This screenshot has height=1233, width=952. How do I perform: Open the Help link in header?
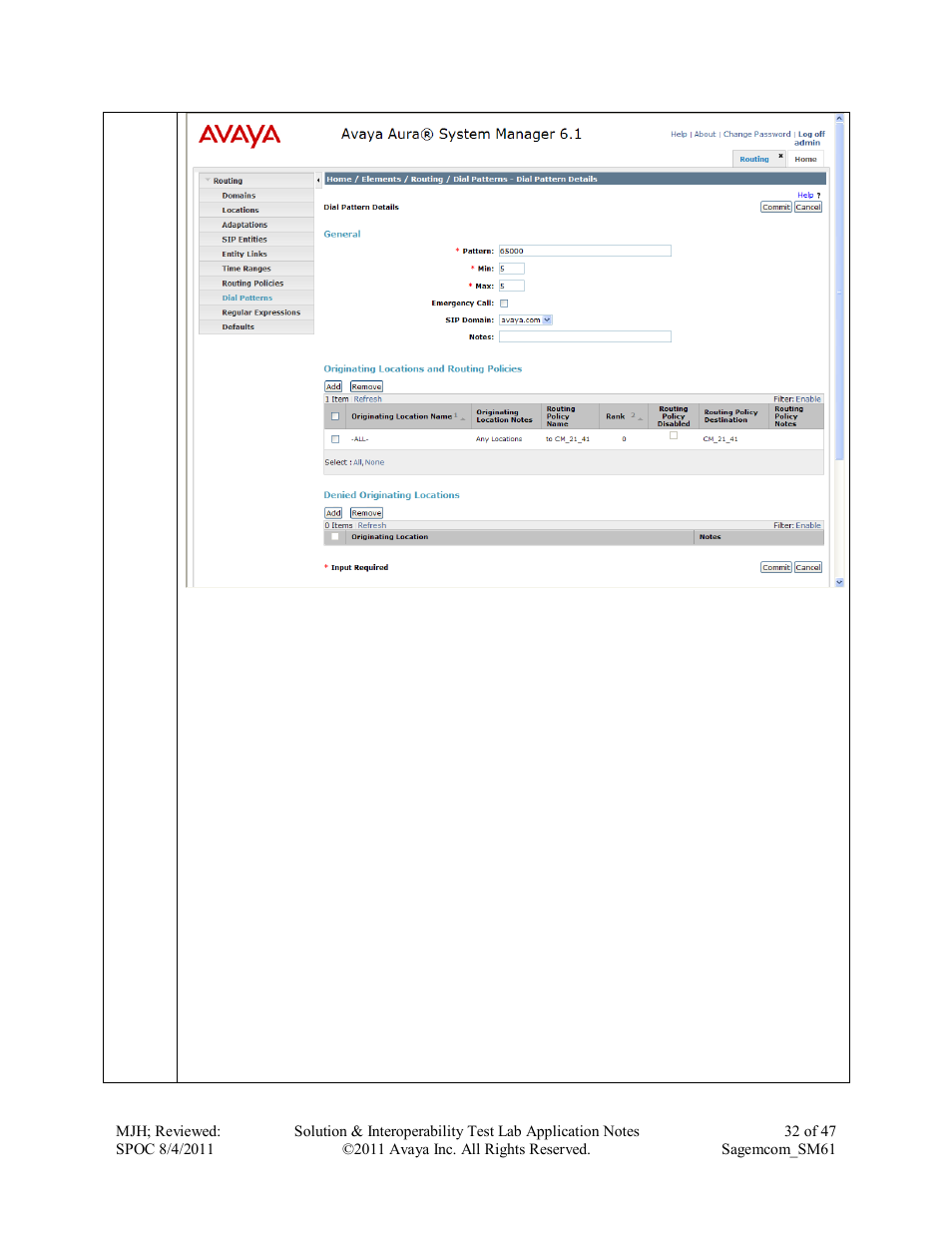click(x=679, y=134)
